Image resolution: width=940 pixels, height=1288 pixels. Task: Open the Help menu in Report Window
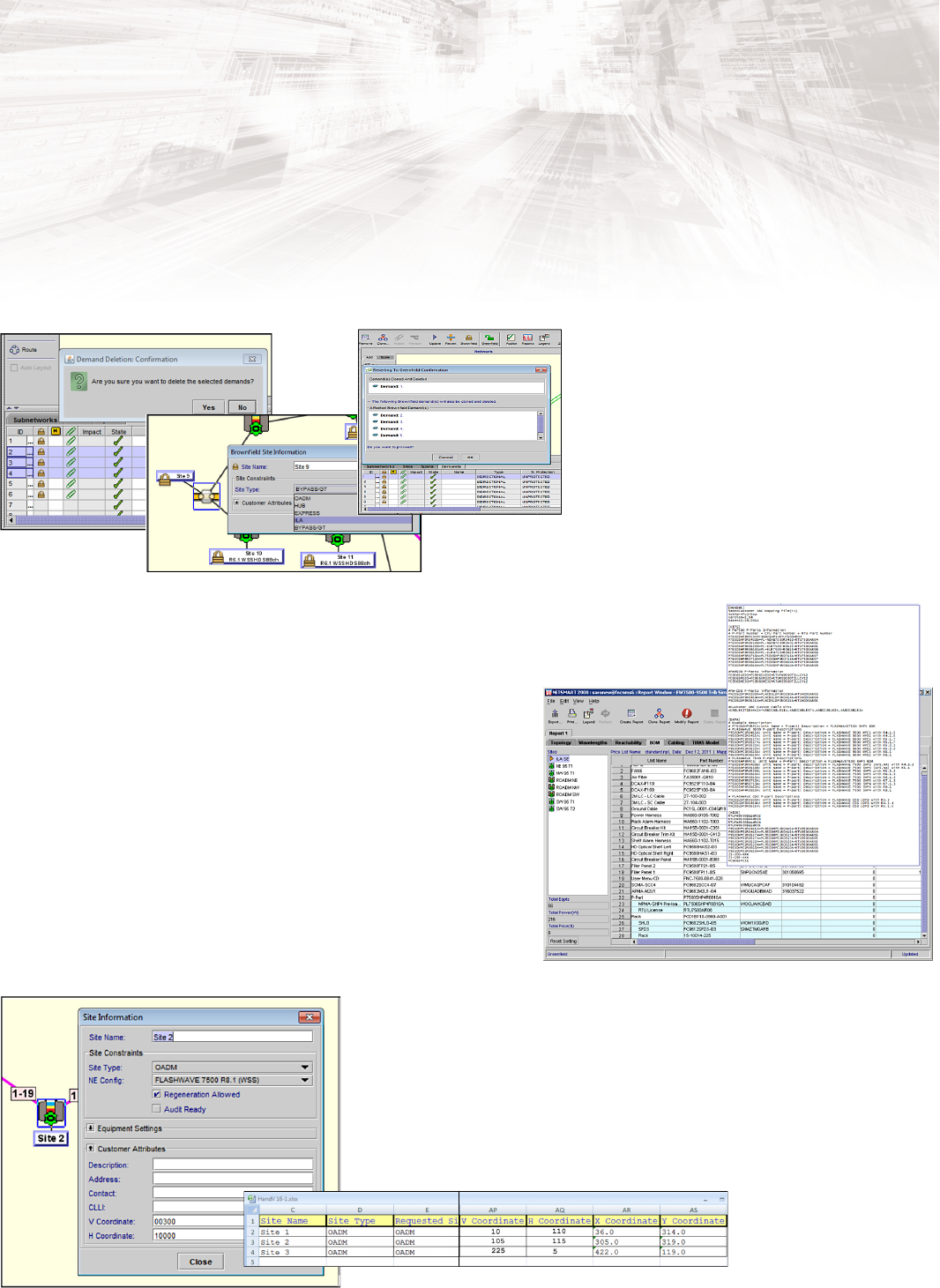click(594, 702)
